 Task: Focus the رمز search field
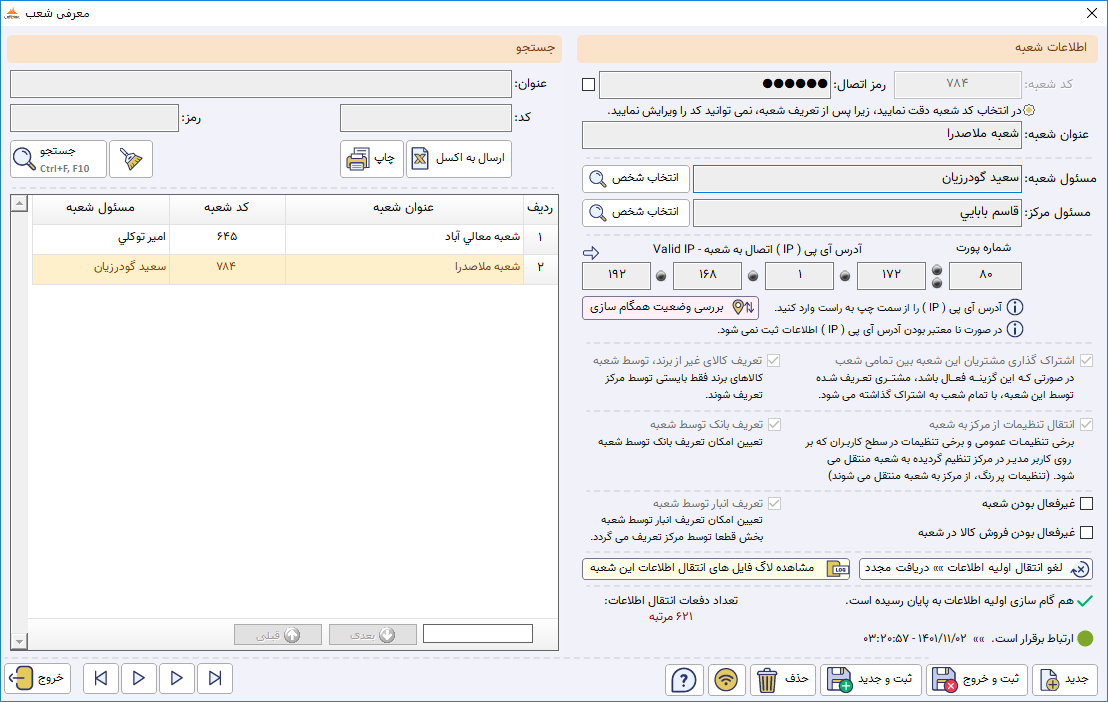(x=95, y=118)
